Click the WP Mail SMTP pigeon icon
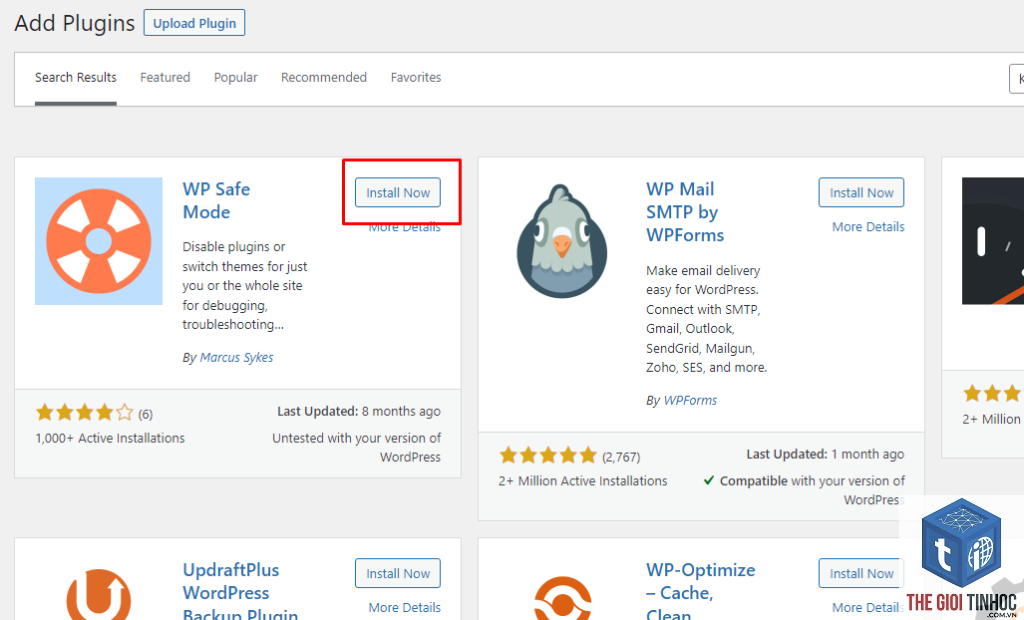Screen dimensions: 1024x620 [562, 241]
